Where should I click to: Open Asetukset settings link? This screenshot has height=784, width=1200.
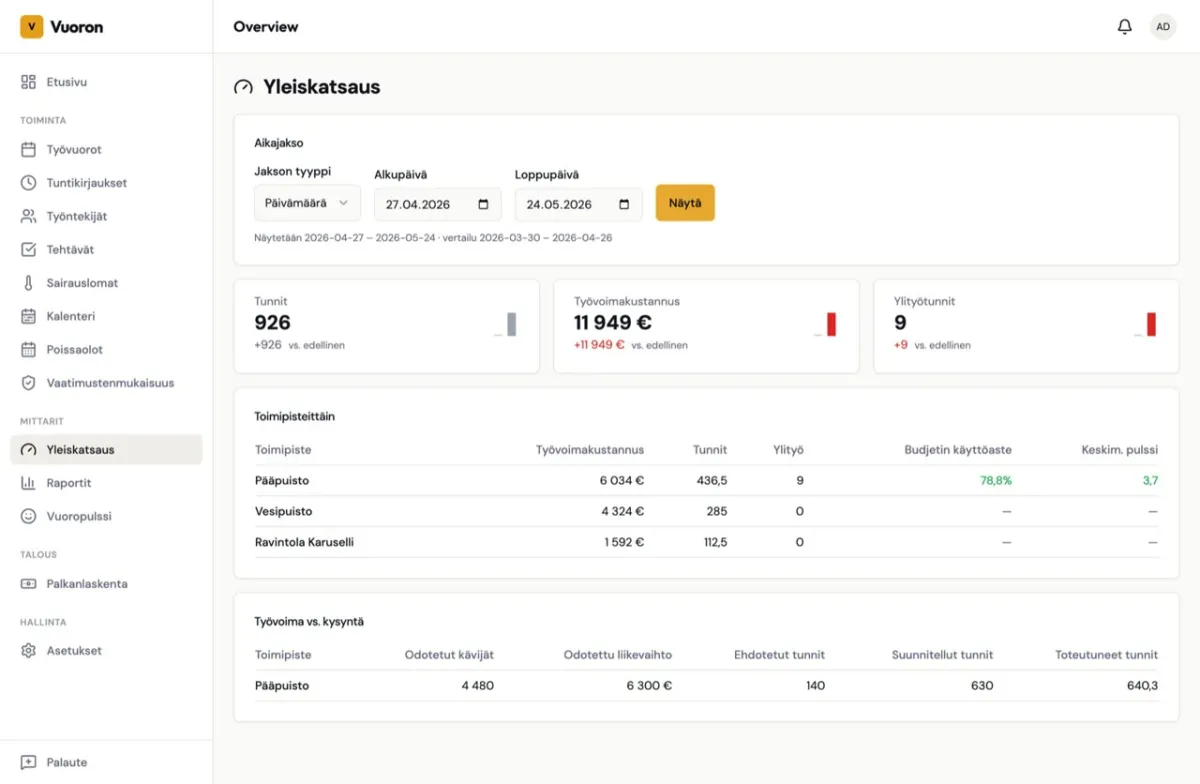click(106, 651)
